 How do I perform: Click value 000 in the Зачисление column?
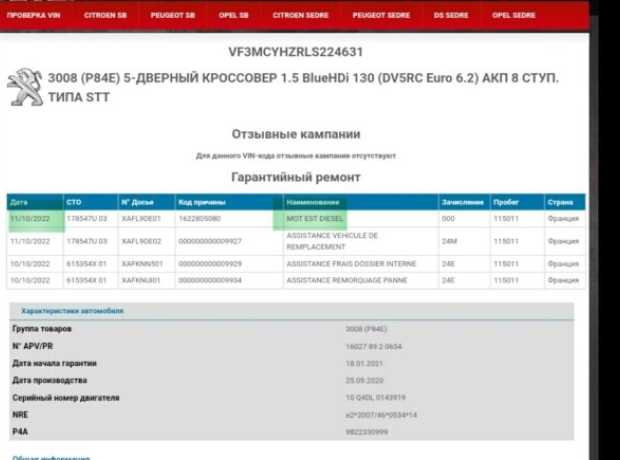[x=448, y=219]
